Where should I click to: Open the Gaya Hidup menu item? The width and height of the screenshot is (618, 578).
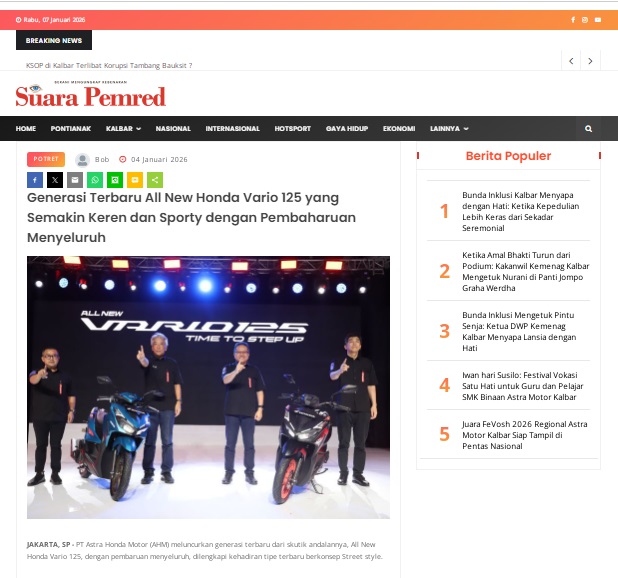click(347, 129)
